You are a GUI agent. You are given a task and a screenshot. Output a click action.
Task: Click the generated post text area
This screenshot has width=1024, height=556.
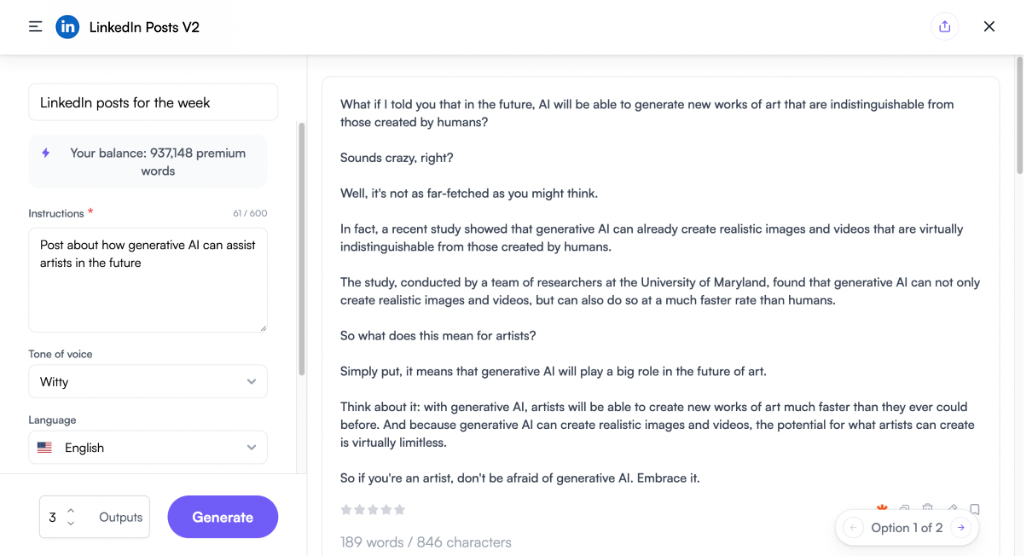pyautogui.click(x=660, y=291)
